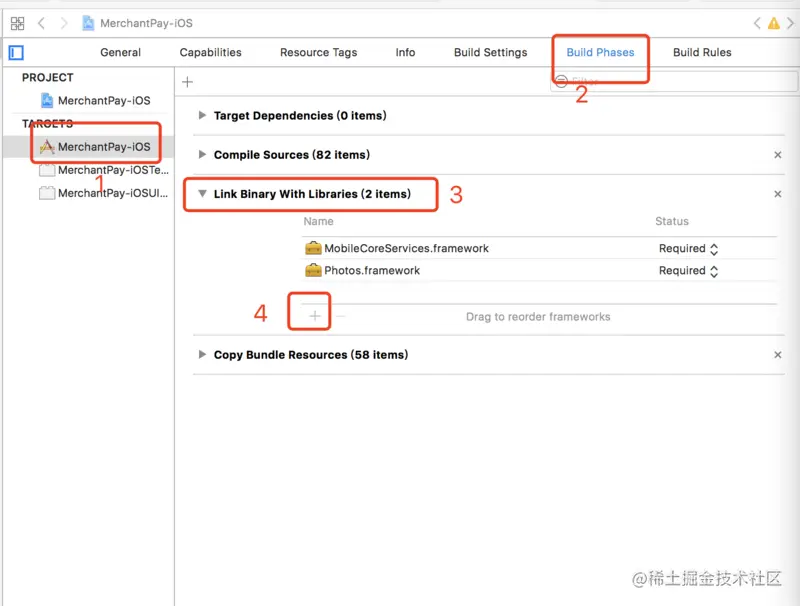Switch to the Info tab

[x=405, y=53]
